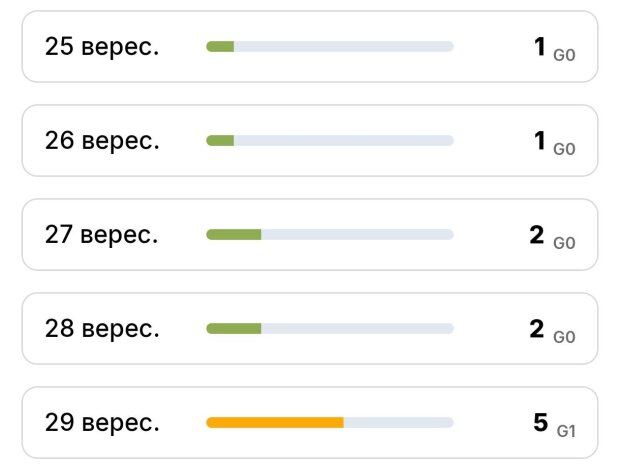Open the 25 верес. forecast card

pyautogui.click(x=310, y=47)
